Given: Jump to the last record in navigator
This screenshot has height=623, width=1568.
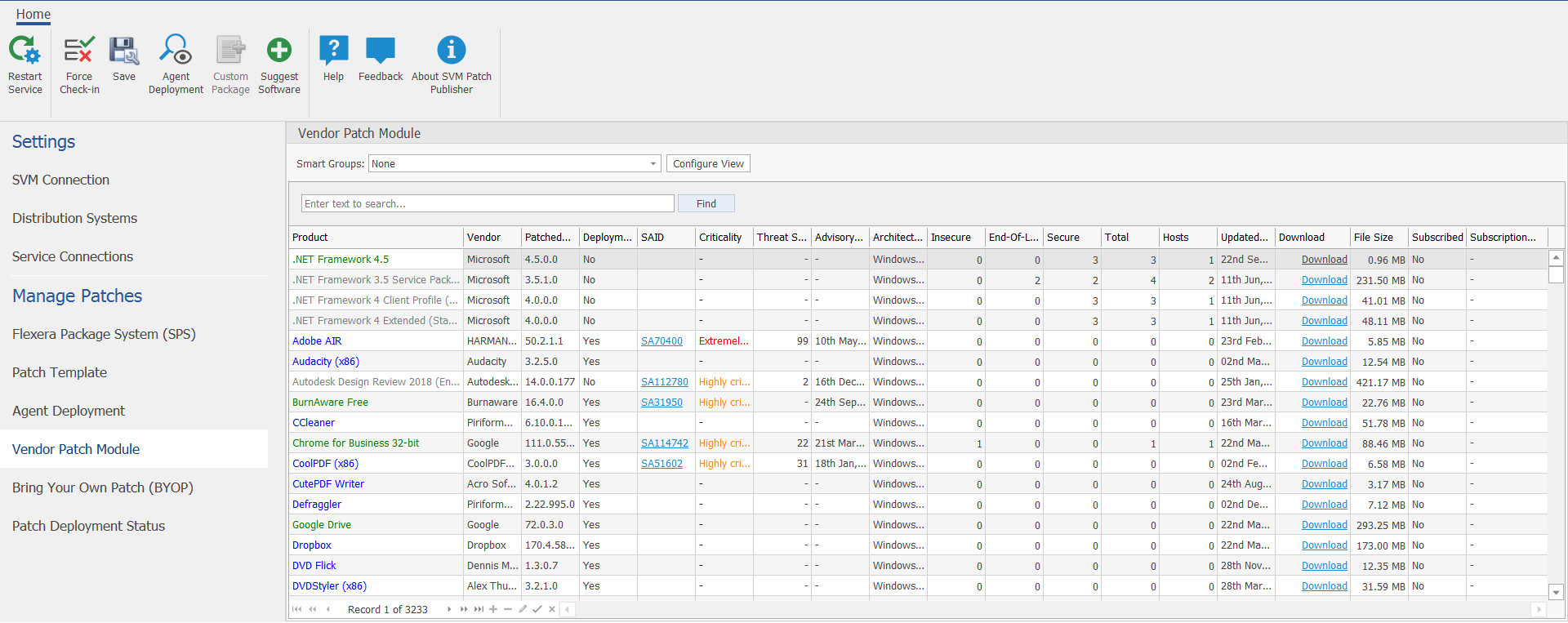Looking at the screenshot, I should [479, 609].
